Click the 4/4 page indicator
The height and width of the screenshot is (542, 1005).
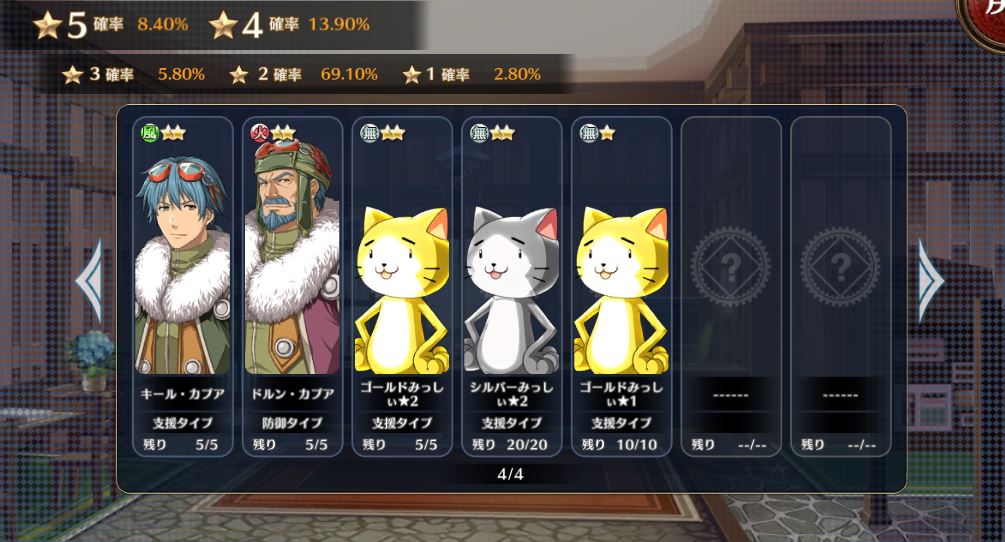tap(510, 474)
